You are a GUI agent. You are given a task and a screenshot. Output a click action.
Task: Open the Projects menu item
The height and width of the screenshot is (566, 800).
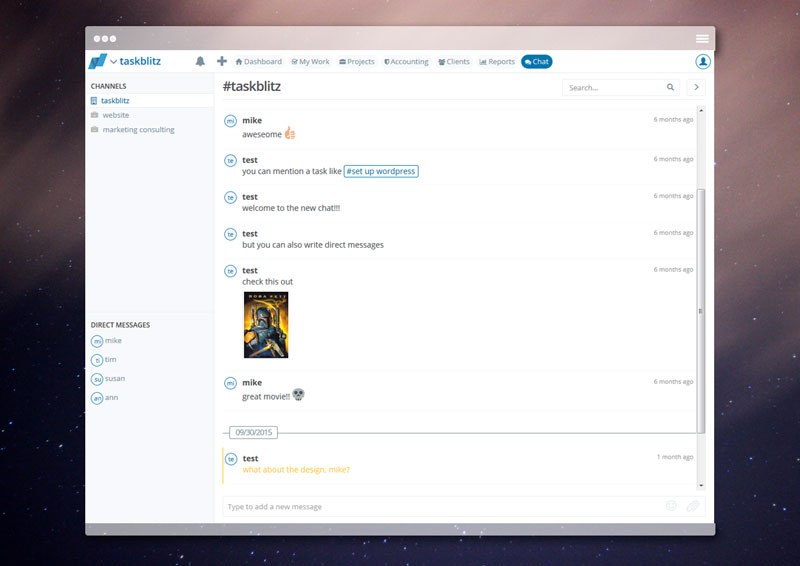coord(357,62)
